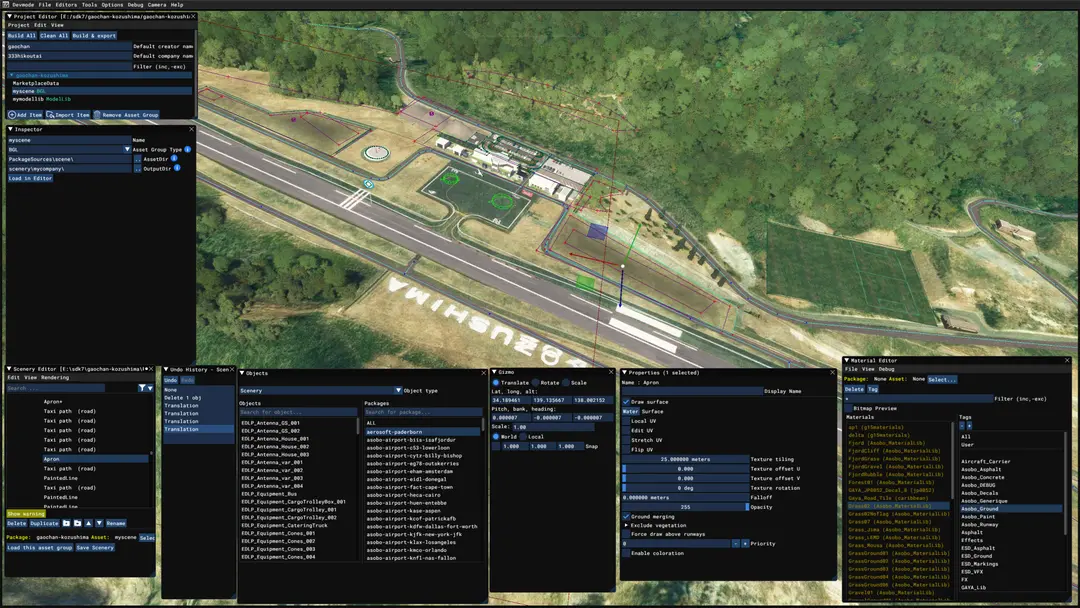The image size is (1080, 608).
Task: Click the browse '..' button for AssetDir
Action: point(137,159)
